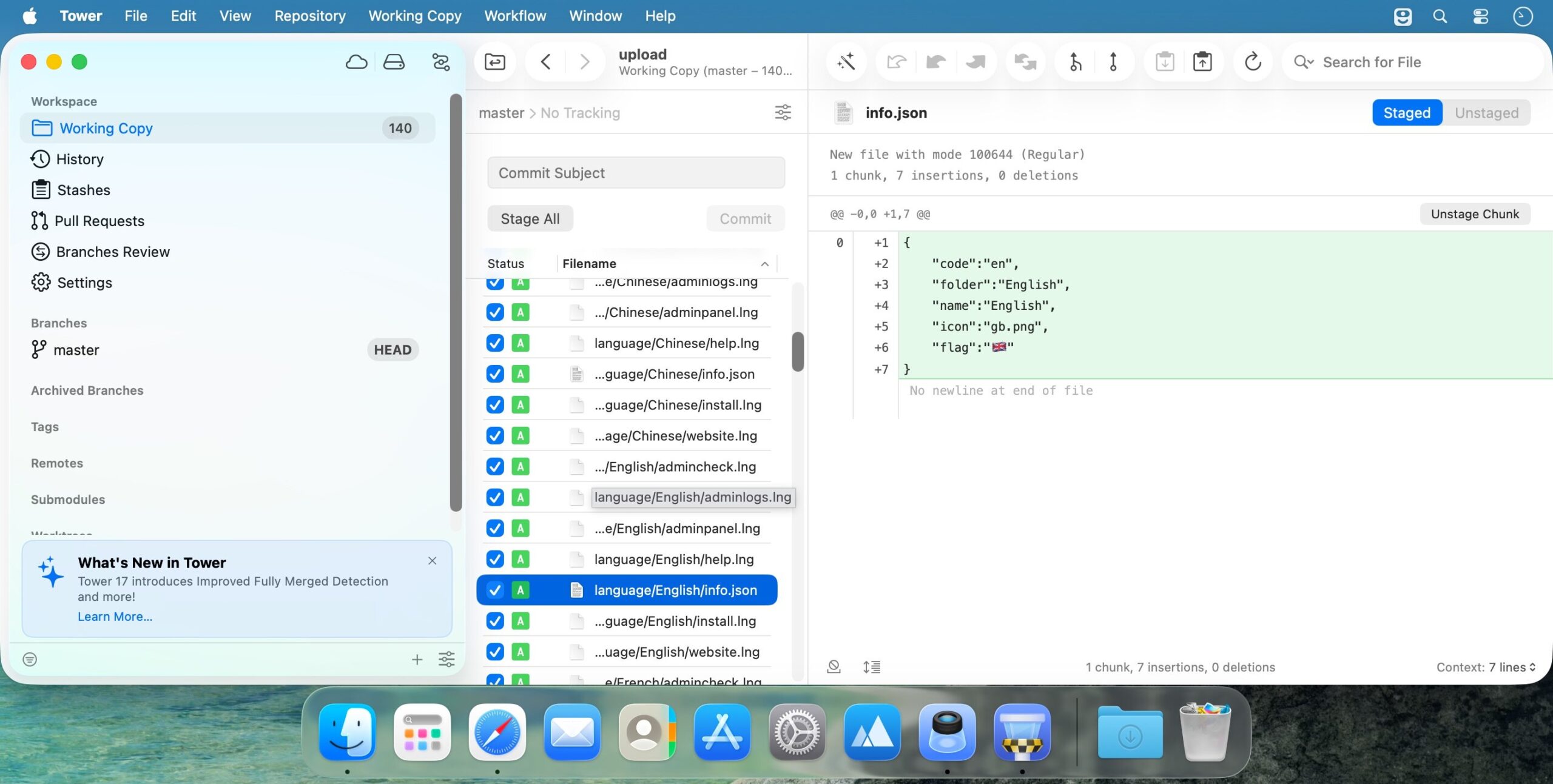
Task: Open the Working Copy menu
Action: [415, 16]
